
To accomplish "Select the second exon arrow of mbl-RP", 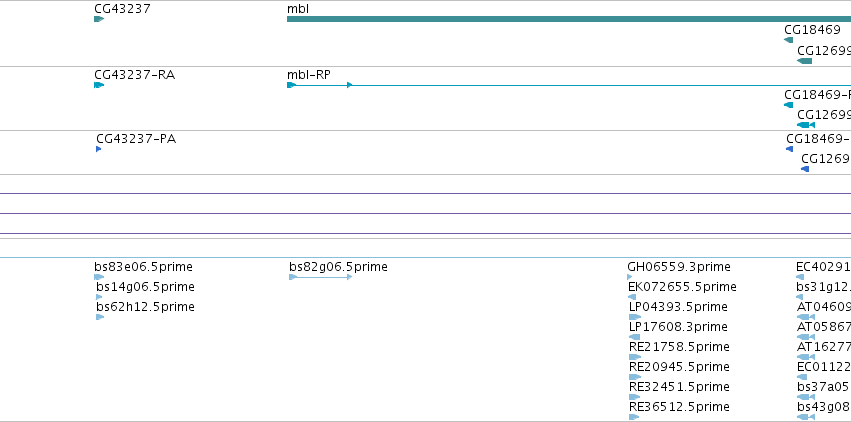I will (350, 85).
